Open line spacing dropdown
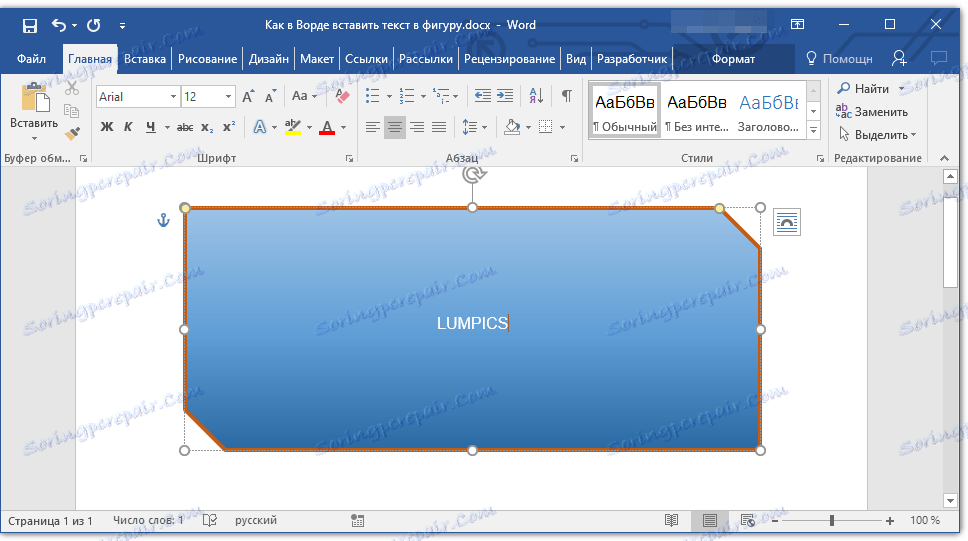 tap(474, 127)
